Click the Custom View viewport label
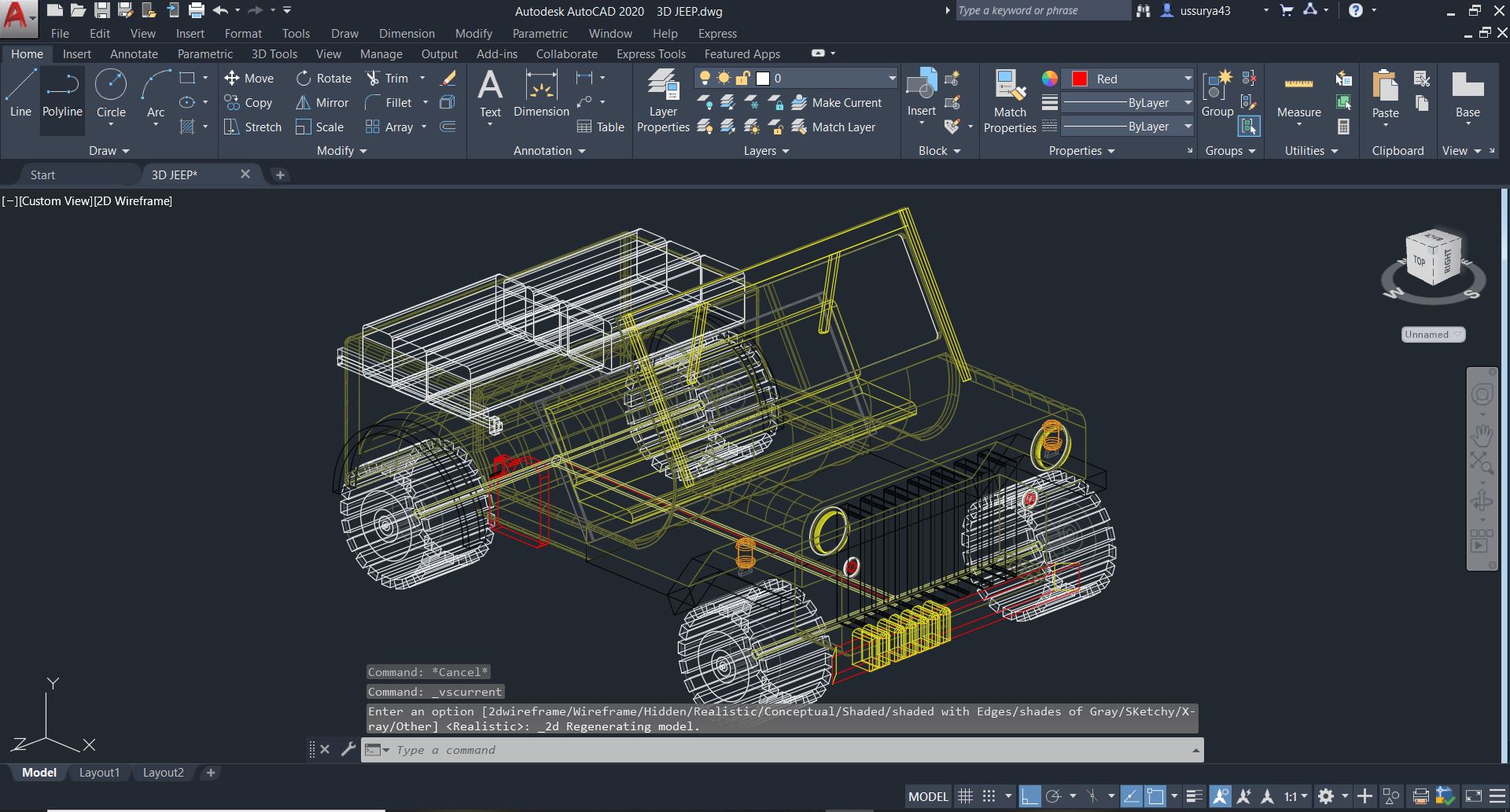This screenshot has width=1510, height=812. (x=55, y=201)
